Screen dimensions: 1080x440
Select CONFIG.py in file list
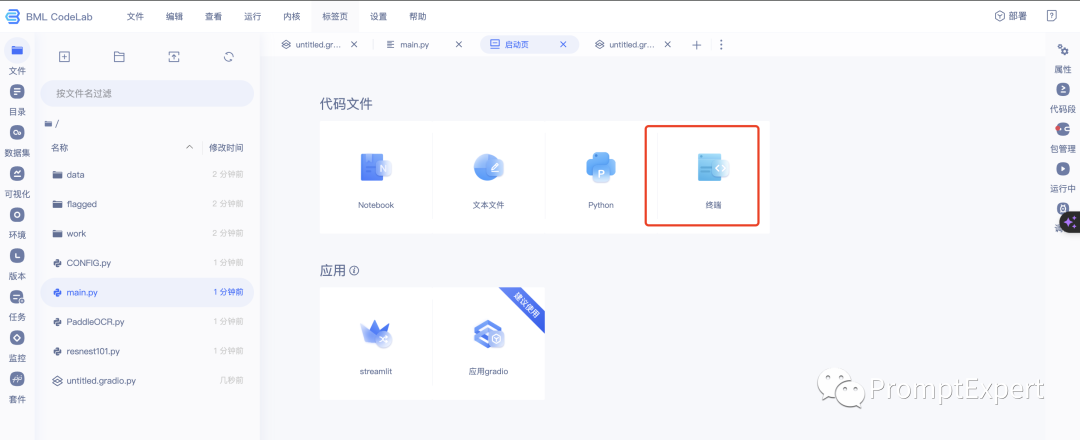[x=147, y=263]
